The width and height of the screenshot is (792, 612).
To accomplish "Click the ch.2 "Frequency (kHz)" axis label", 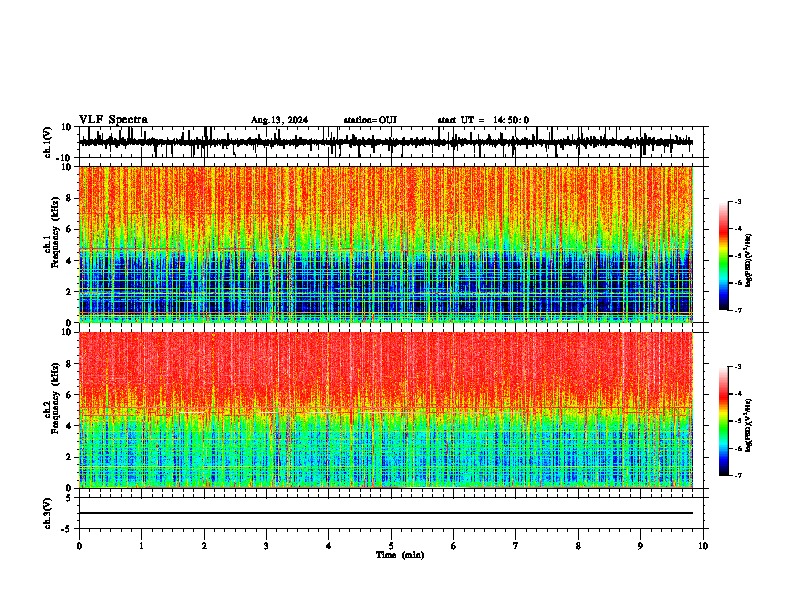I will point(55,398).
